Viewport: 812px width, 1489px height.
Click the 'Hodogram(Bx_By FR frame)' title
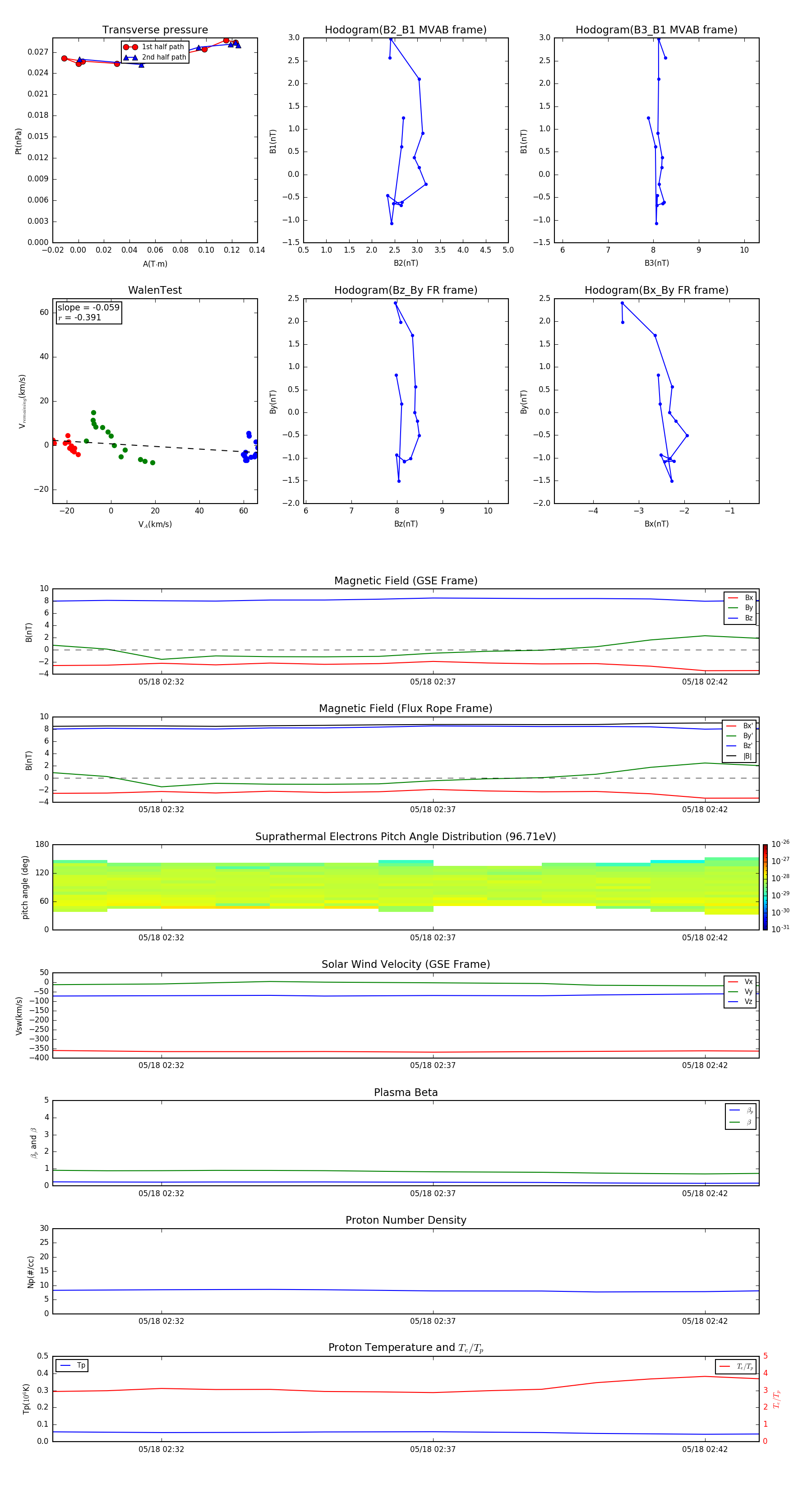coord(656,290)
